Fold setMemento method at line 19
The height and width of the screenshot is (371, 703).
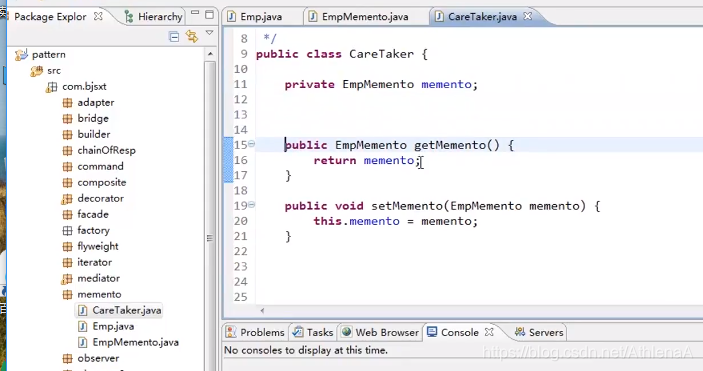click(x=252, y=205)
